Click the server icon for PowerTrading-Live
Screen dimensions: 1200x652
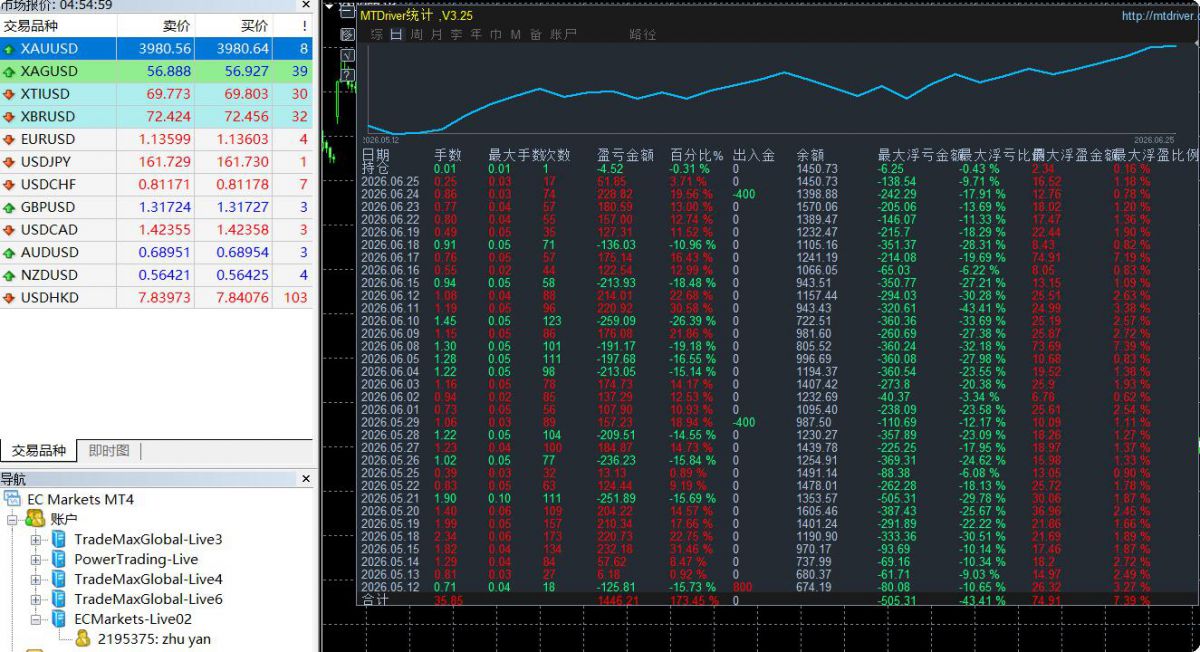58,559
